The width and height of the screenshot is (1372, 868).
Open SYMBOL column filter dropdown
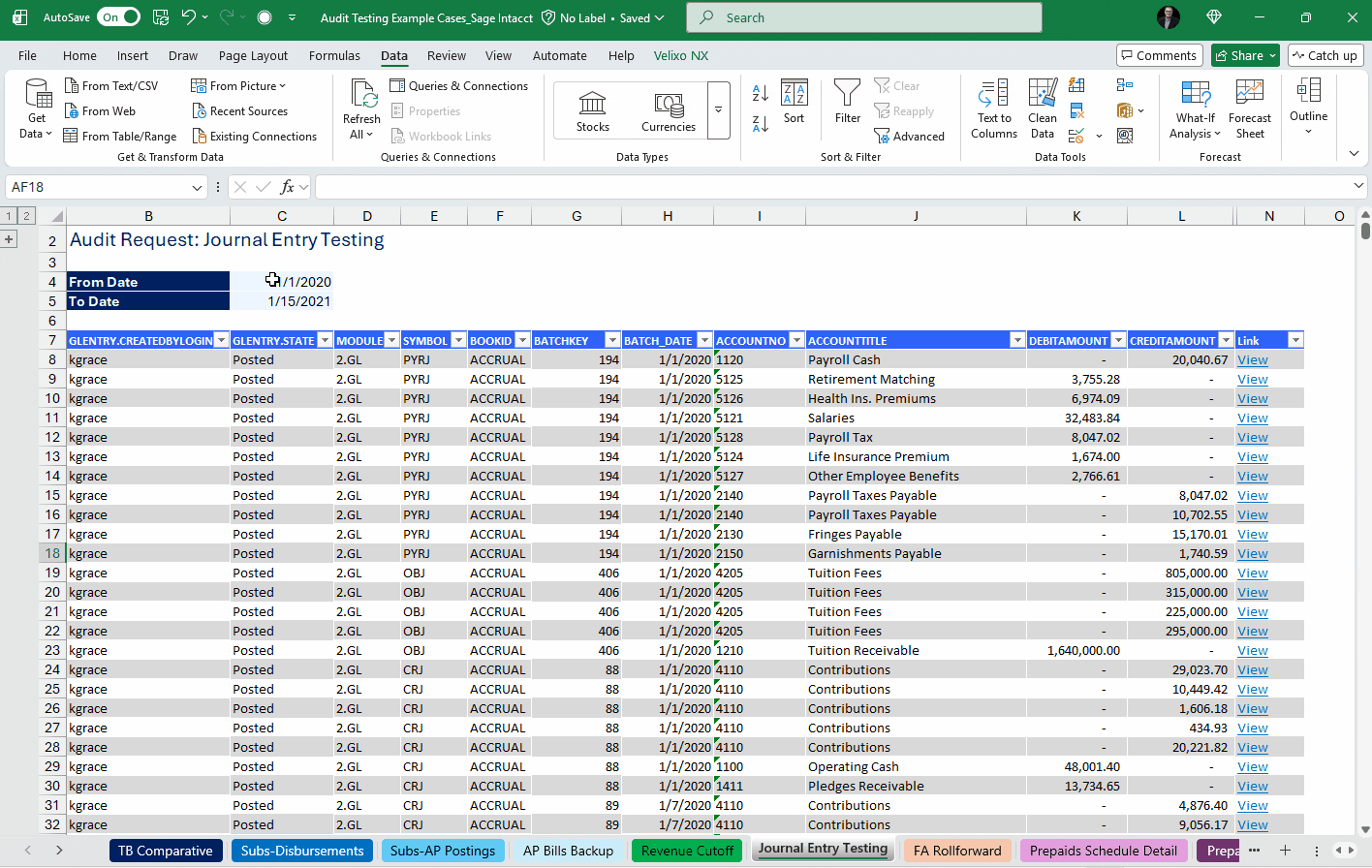457,340
